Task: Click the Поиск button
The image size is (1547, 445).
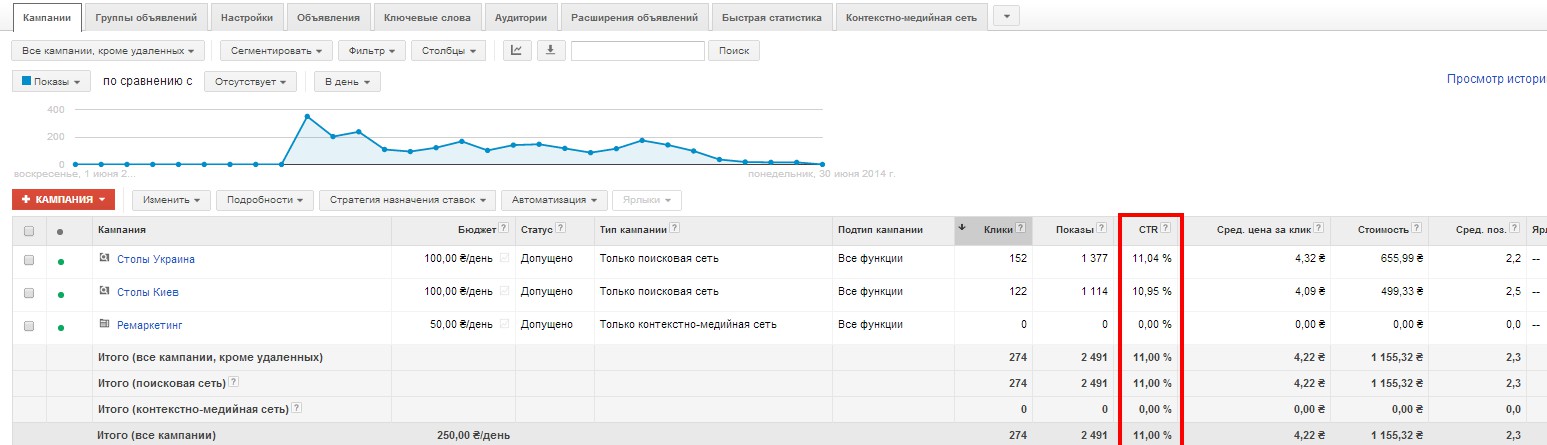Action: click(x=734, y=50)
